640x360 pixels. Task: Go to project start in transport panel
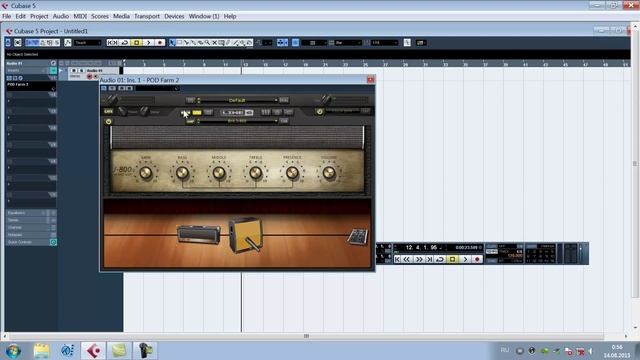click(x=397, y=259)
